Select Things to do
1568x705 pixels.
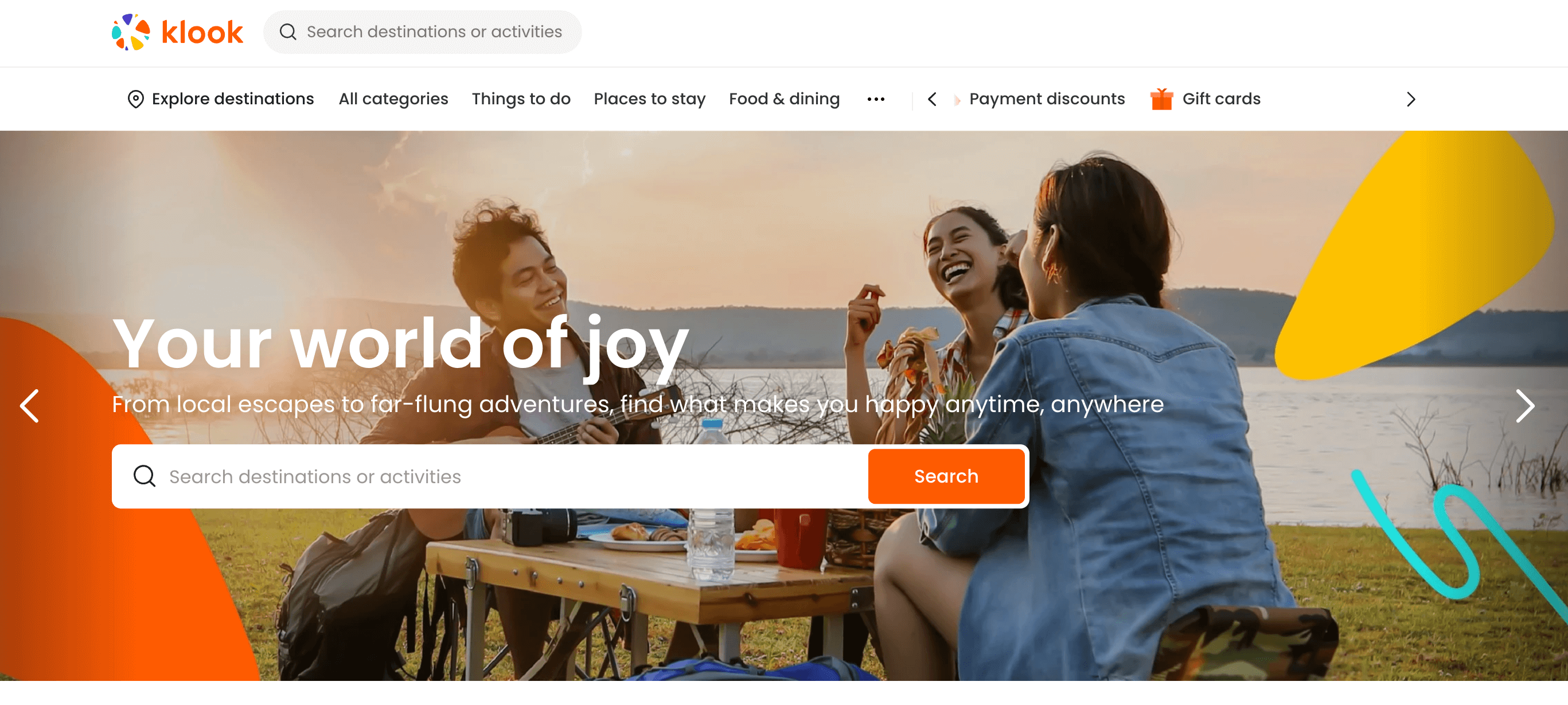(521, 99)
